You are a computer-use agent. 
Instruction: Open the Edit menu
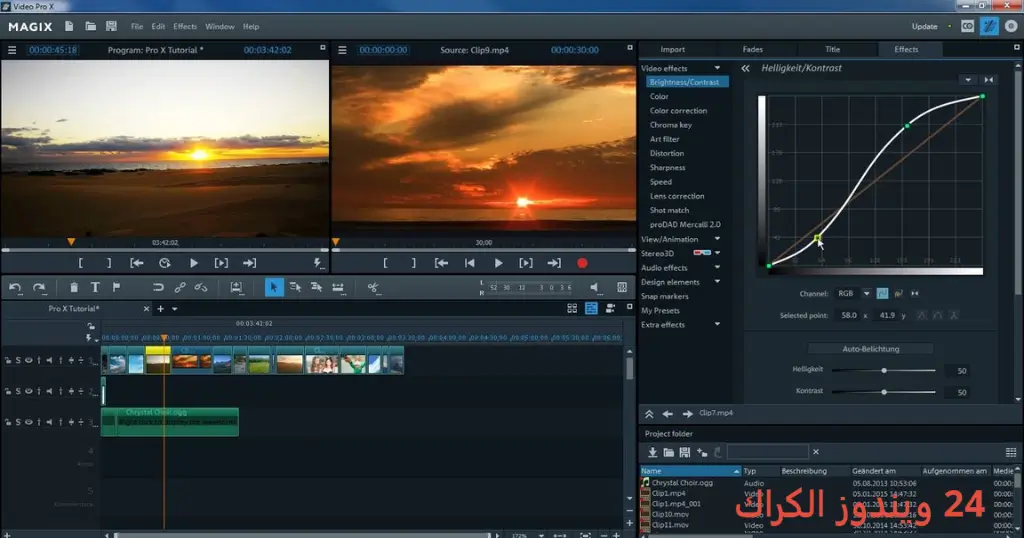(158, 27)
